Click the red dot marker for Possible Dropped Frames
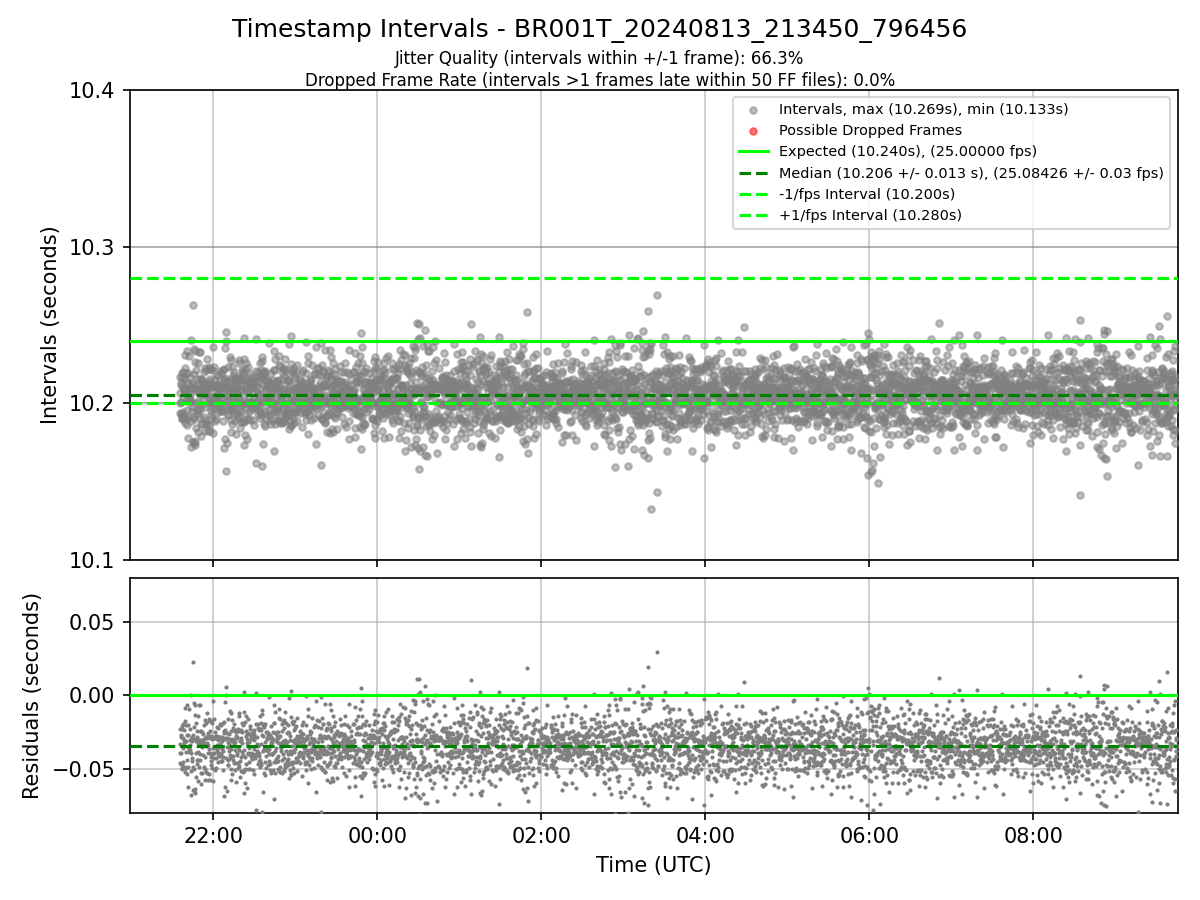Image resolution: width=1200 pixels, height=900 pixels. tap(754, 131)
